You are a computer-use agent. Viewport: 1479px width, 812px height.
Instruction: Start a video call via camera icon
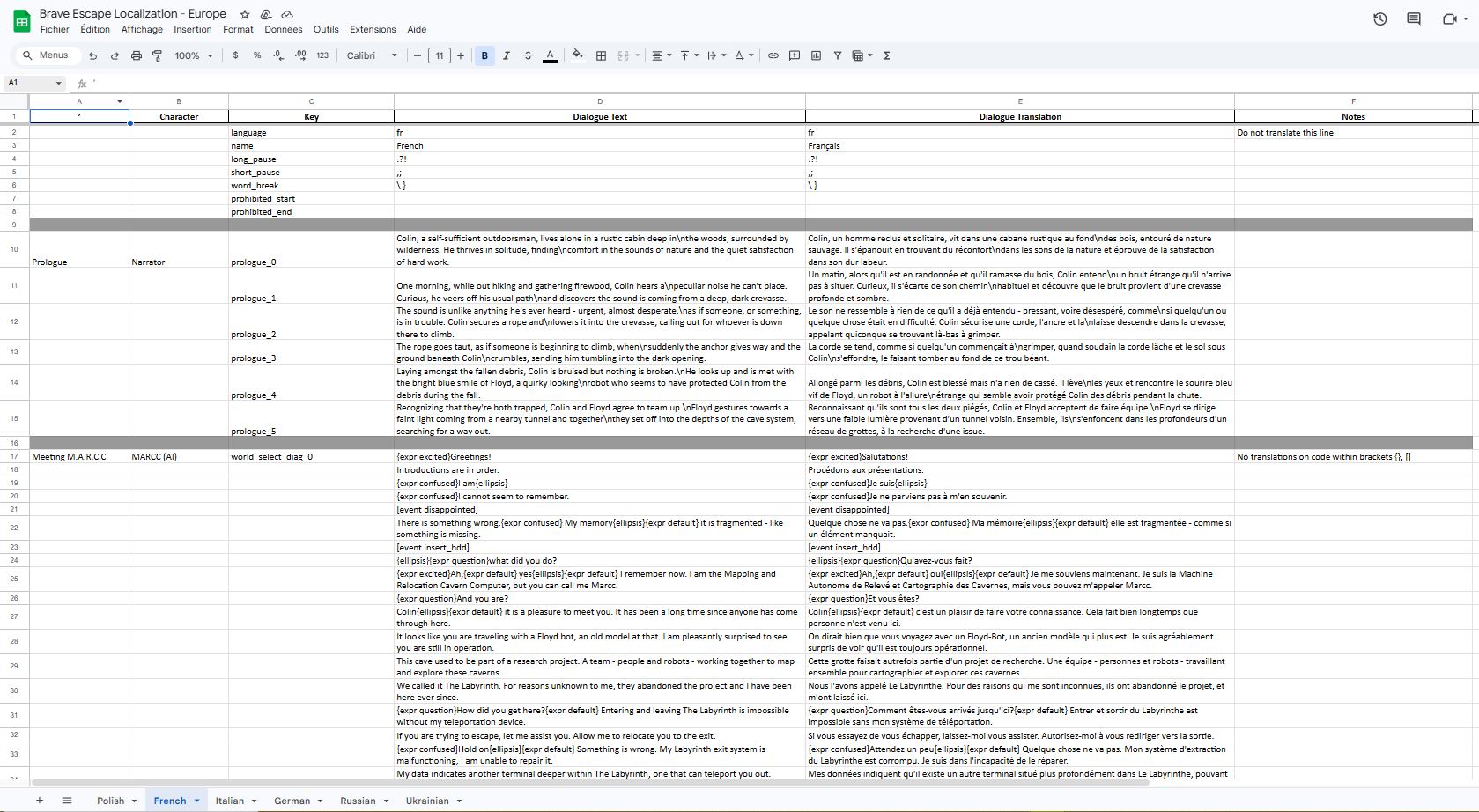tap(1449, 18)
